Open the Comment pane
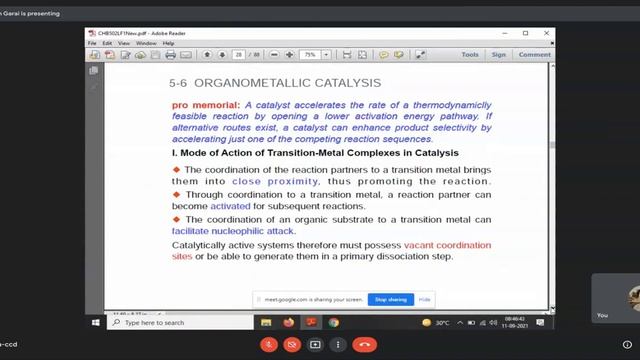The width and height of the screenshot is (640, 360). [x=534, y=54]
